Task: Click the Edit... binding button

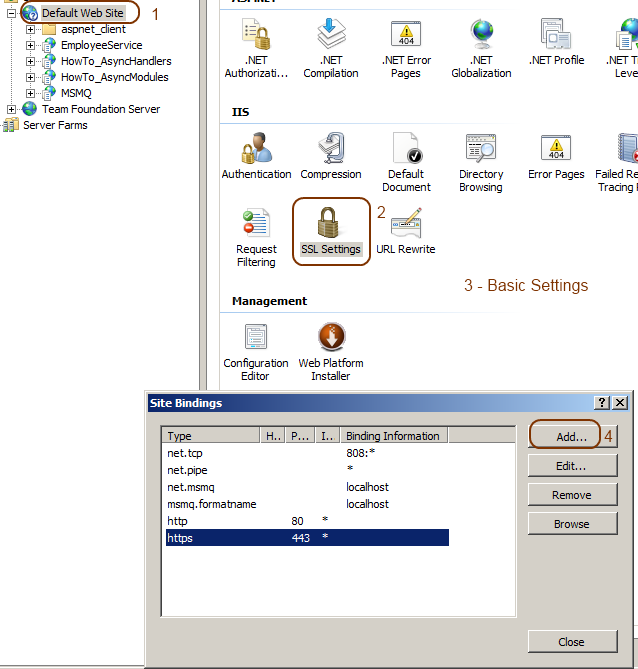Action: (571, 466)
